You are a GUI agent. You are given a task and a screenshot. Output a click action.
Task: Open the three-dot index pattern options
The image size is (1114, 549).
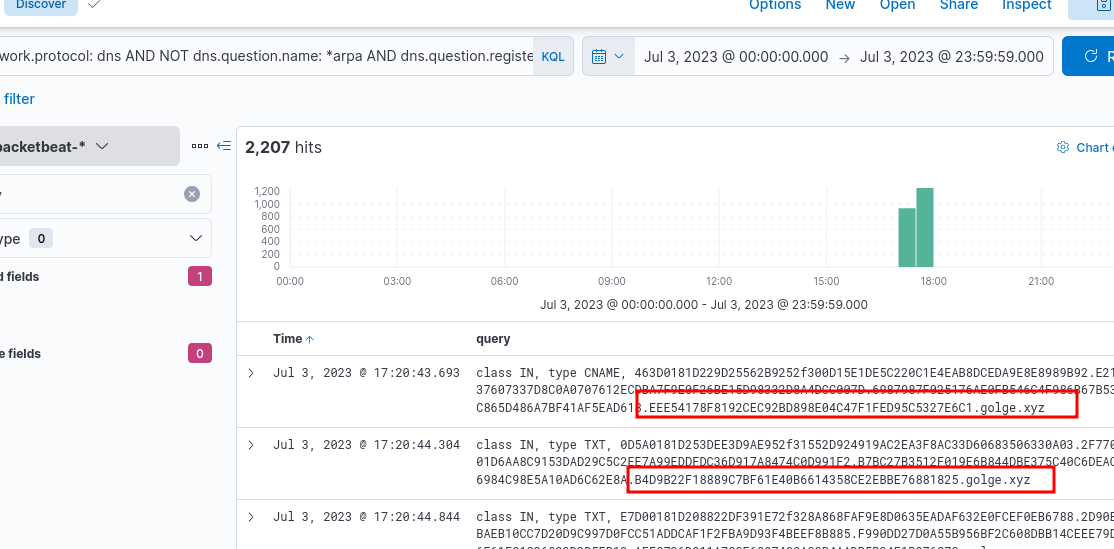tap(200, 146)
